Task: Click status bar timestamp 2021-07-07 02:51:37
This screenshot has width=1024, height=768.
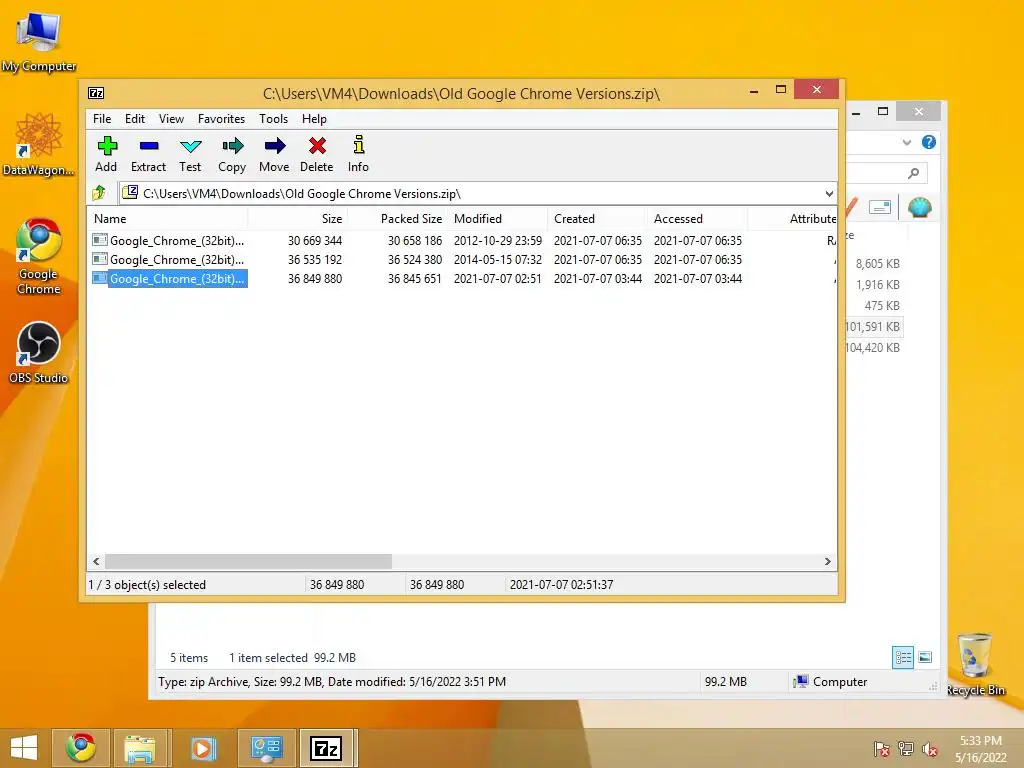Action: pyautogui.click(x=562, y=584)
